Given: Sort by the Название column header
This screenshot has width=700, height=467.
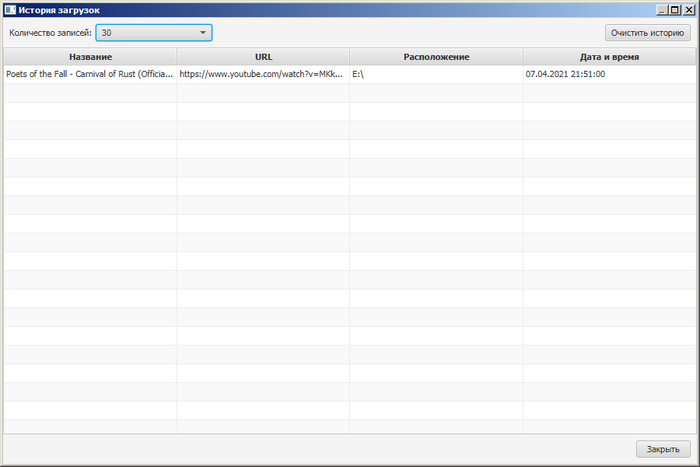Looking at the screenshot, I should pyautogui.click(x=90, y=57).
